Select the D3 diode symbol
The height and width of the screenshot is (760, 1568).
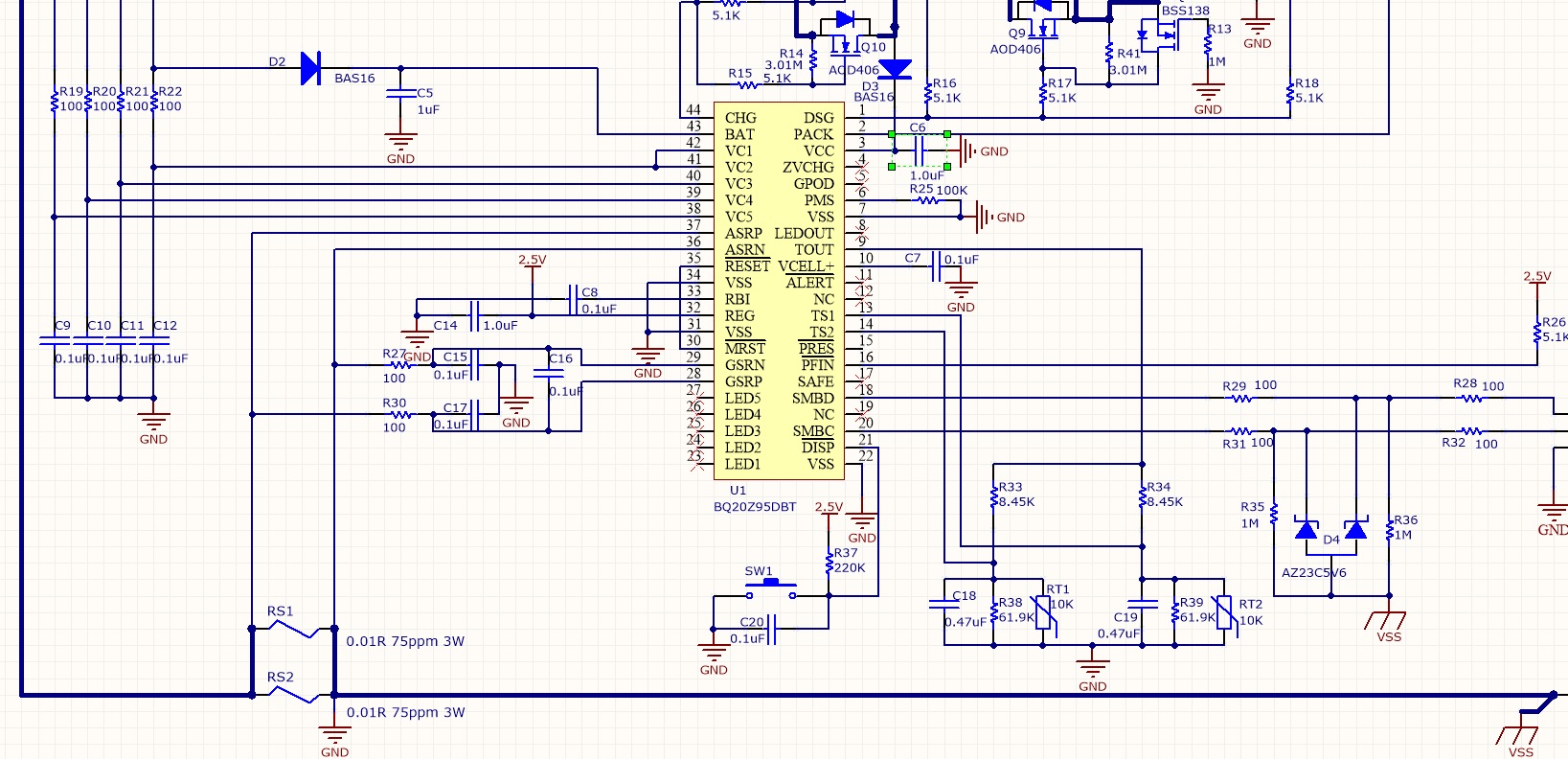click(x=895, y=69)
